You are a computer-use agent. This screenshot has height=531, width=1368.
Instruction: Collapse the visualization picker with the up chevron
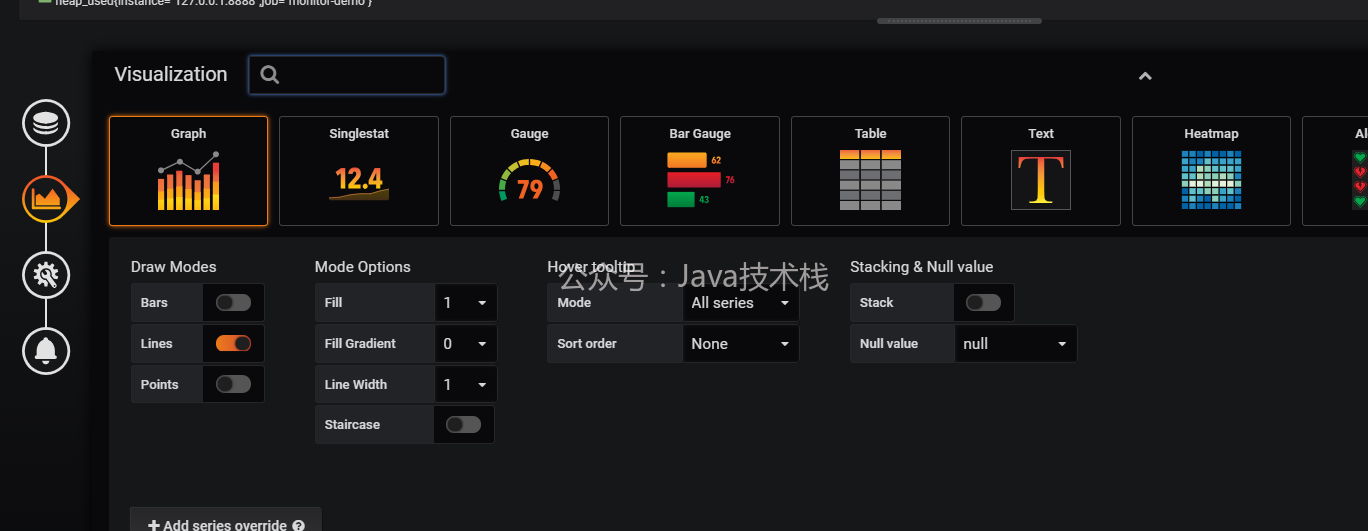click(1145, 76)
